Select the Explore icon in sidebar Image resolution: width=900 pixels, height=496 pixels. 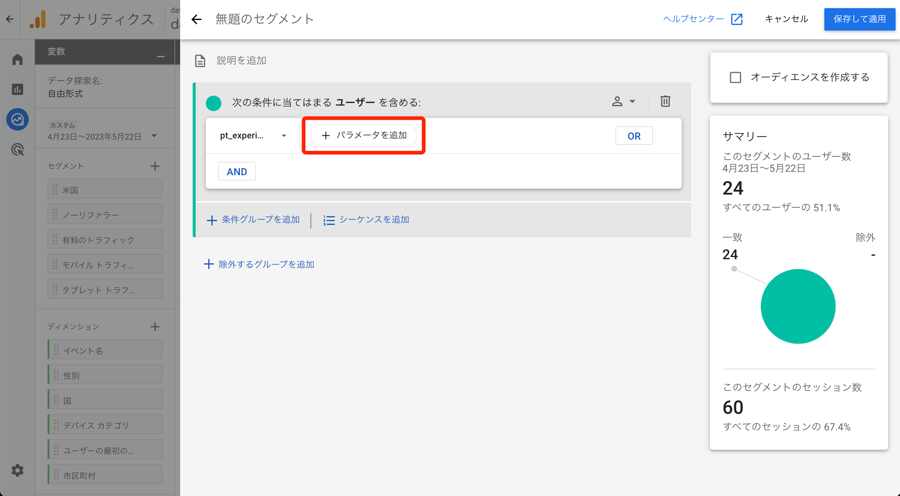(17, 119)
